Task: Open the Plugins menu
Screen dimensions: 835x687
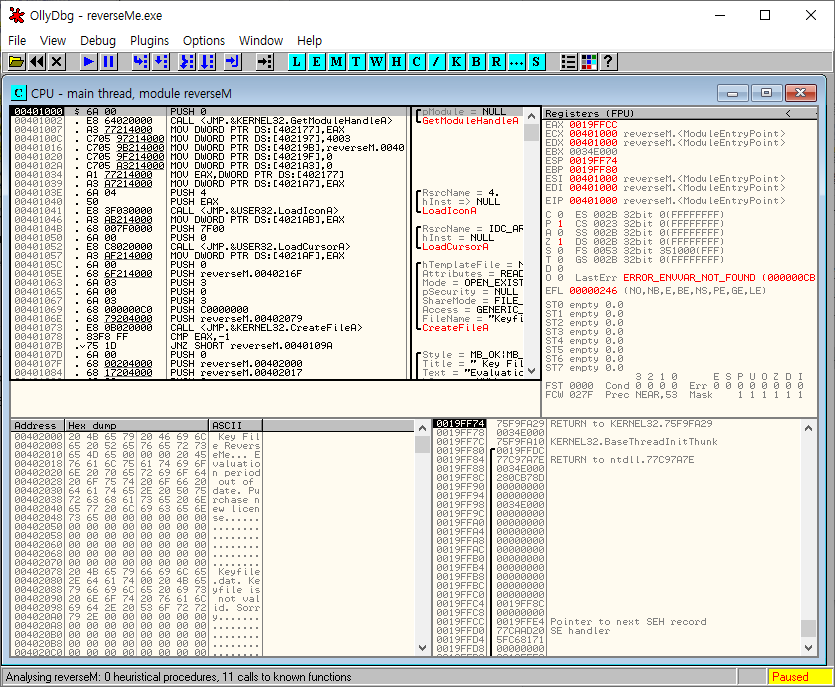Action: pos(149,40)
